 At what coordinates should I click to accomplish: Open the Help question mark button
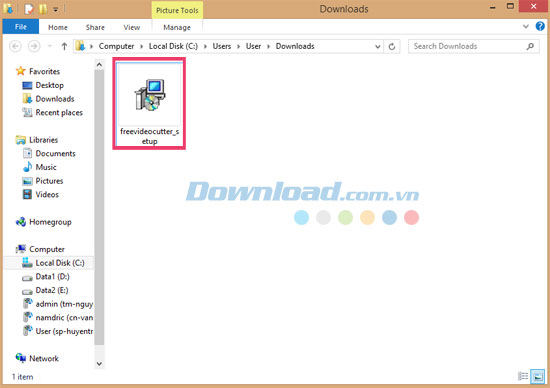540,26
